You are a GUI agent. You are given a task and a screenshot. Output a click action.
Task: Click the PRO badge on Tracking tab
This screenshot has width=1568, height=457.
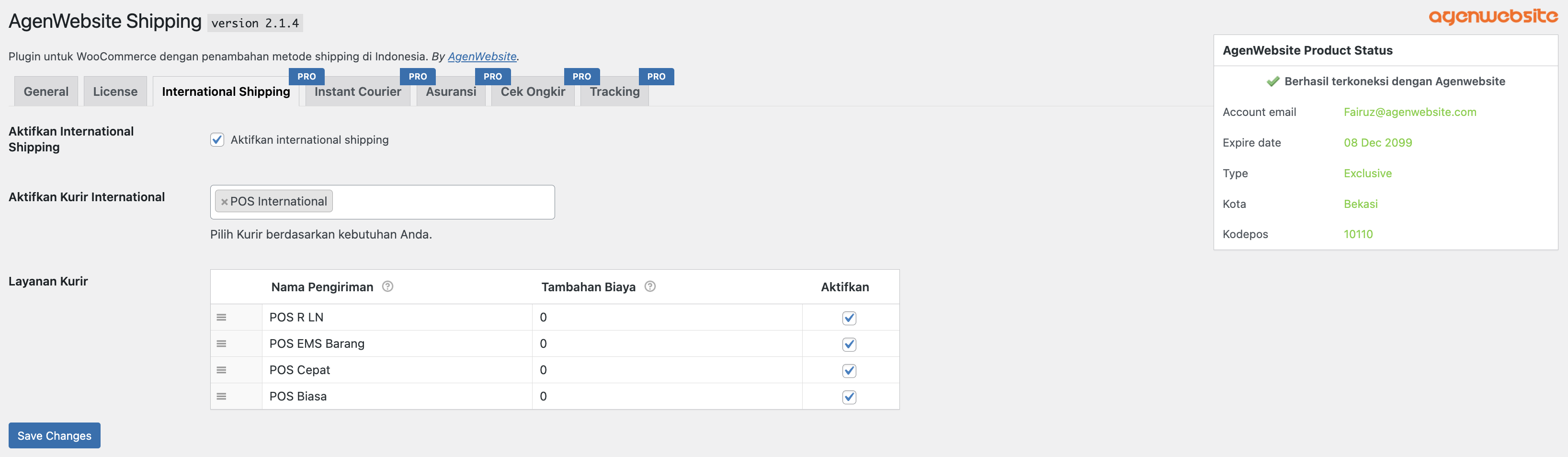point(656,77)
